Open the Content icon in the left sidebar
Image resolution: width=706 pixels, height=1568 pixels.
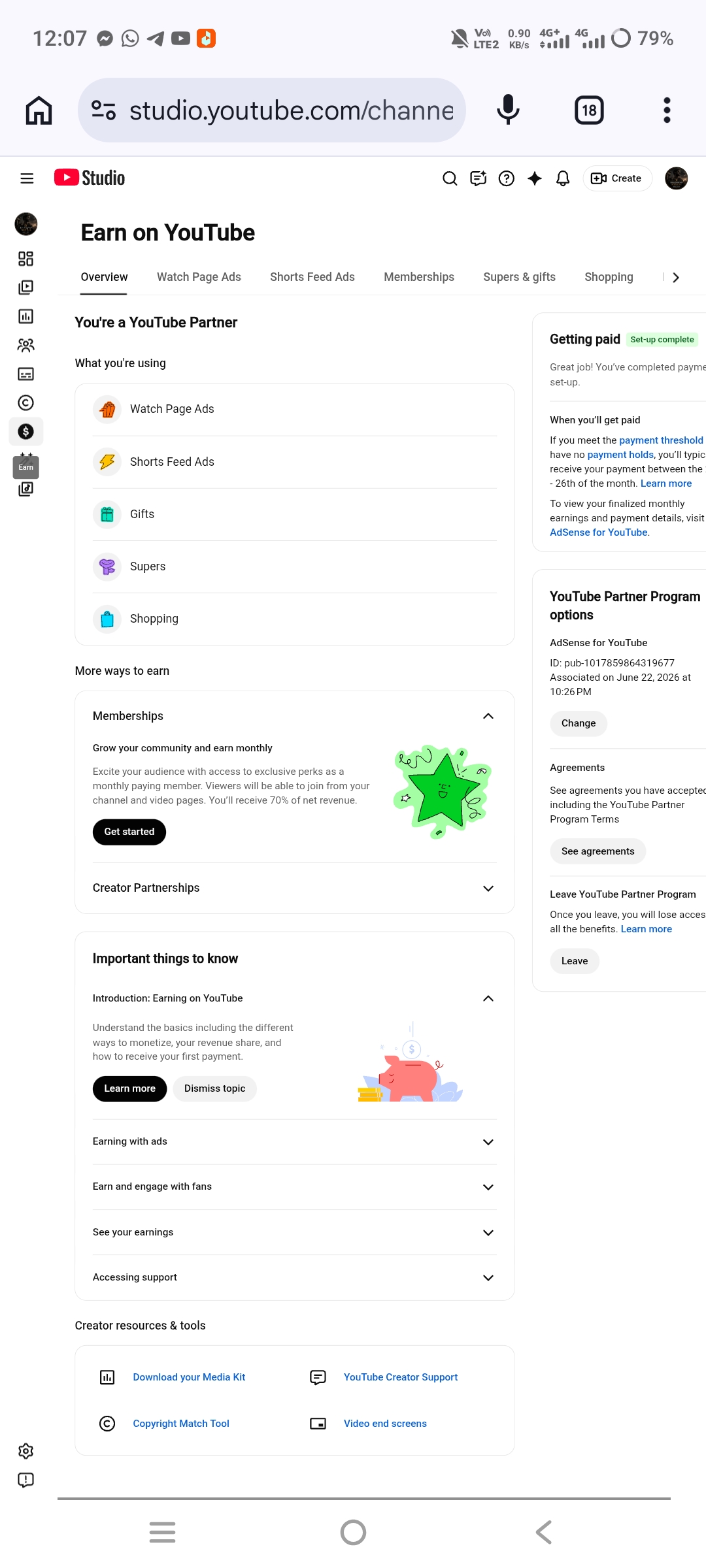click(x=25, y=287)
